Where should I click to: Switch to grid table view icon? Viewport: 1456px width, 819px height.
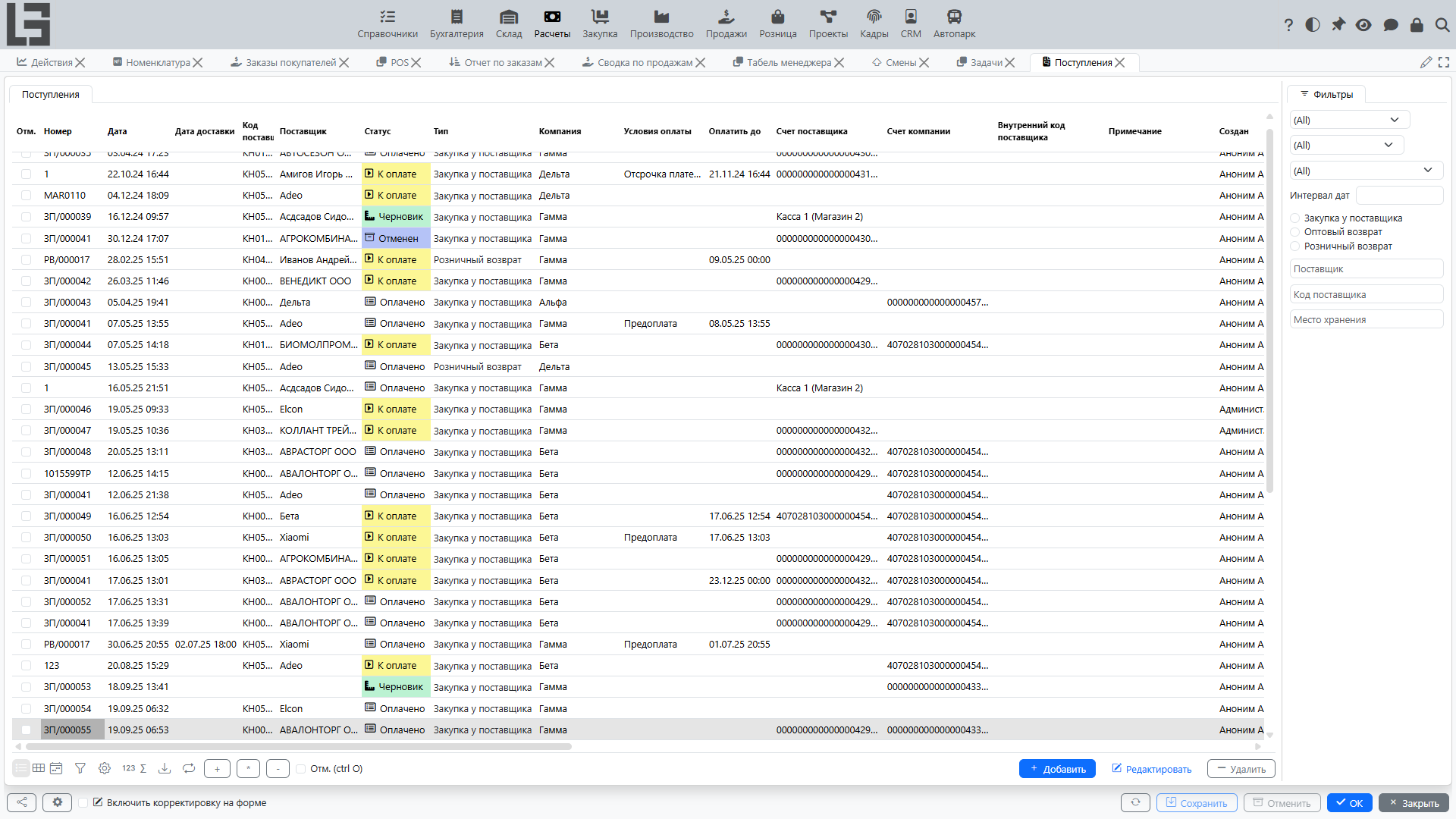click(x=39, y=768)
